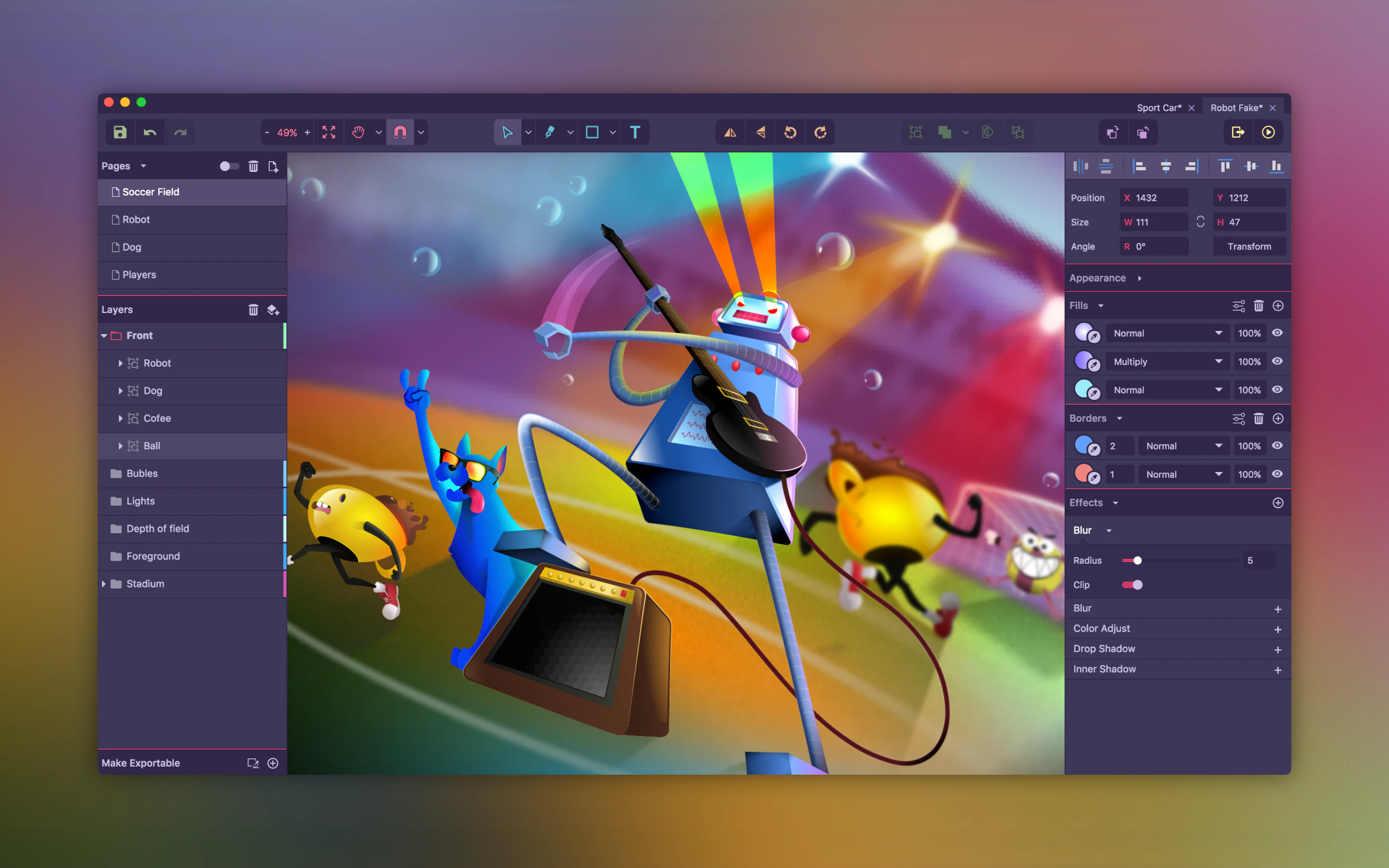
Task: Toggle visibility of the first border
Action: 1279,445
